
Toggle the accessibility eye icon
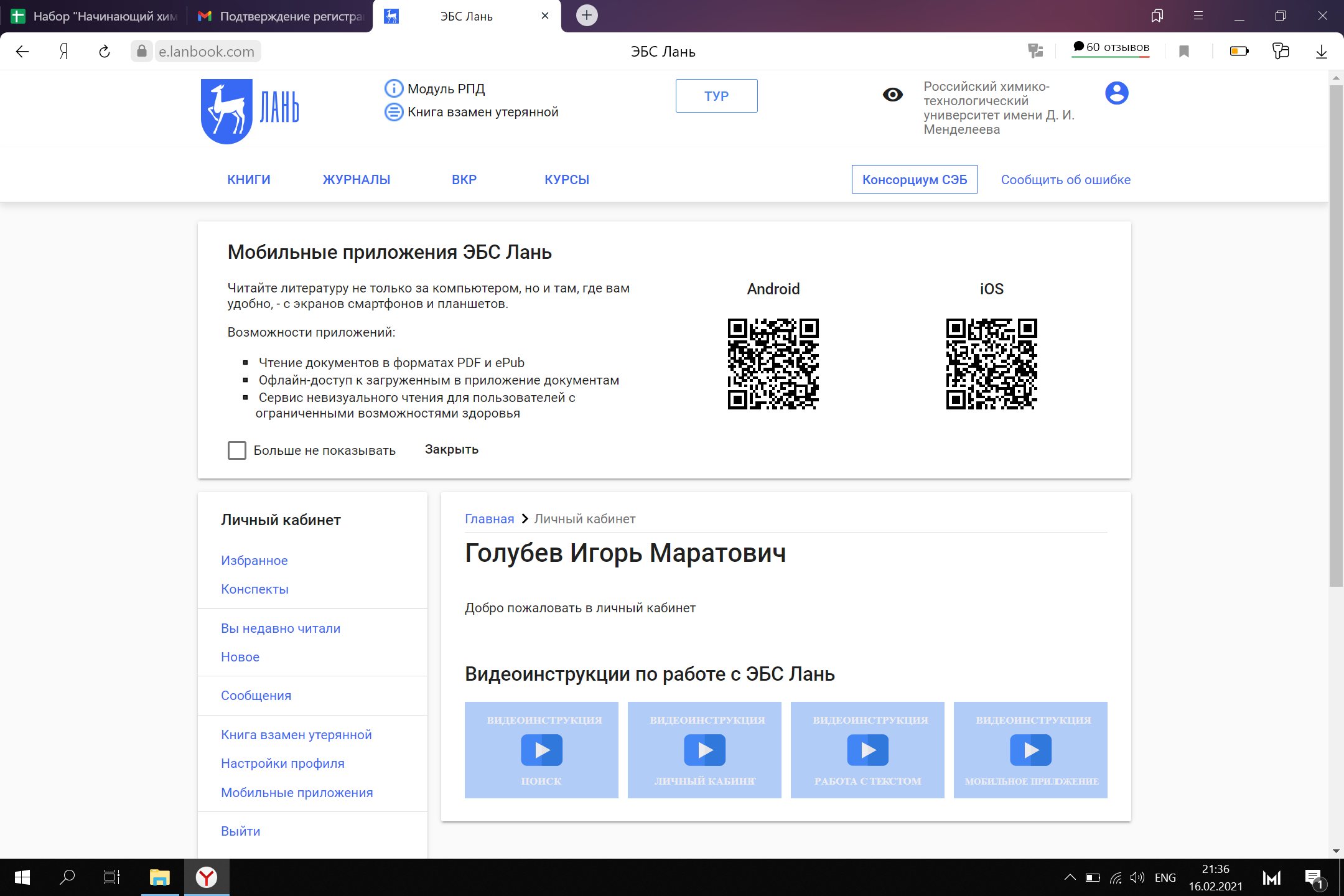coord(893,95)
